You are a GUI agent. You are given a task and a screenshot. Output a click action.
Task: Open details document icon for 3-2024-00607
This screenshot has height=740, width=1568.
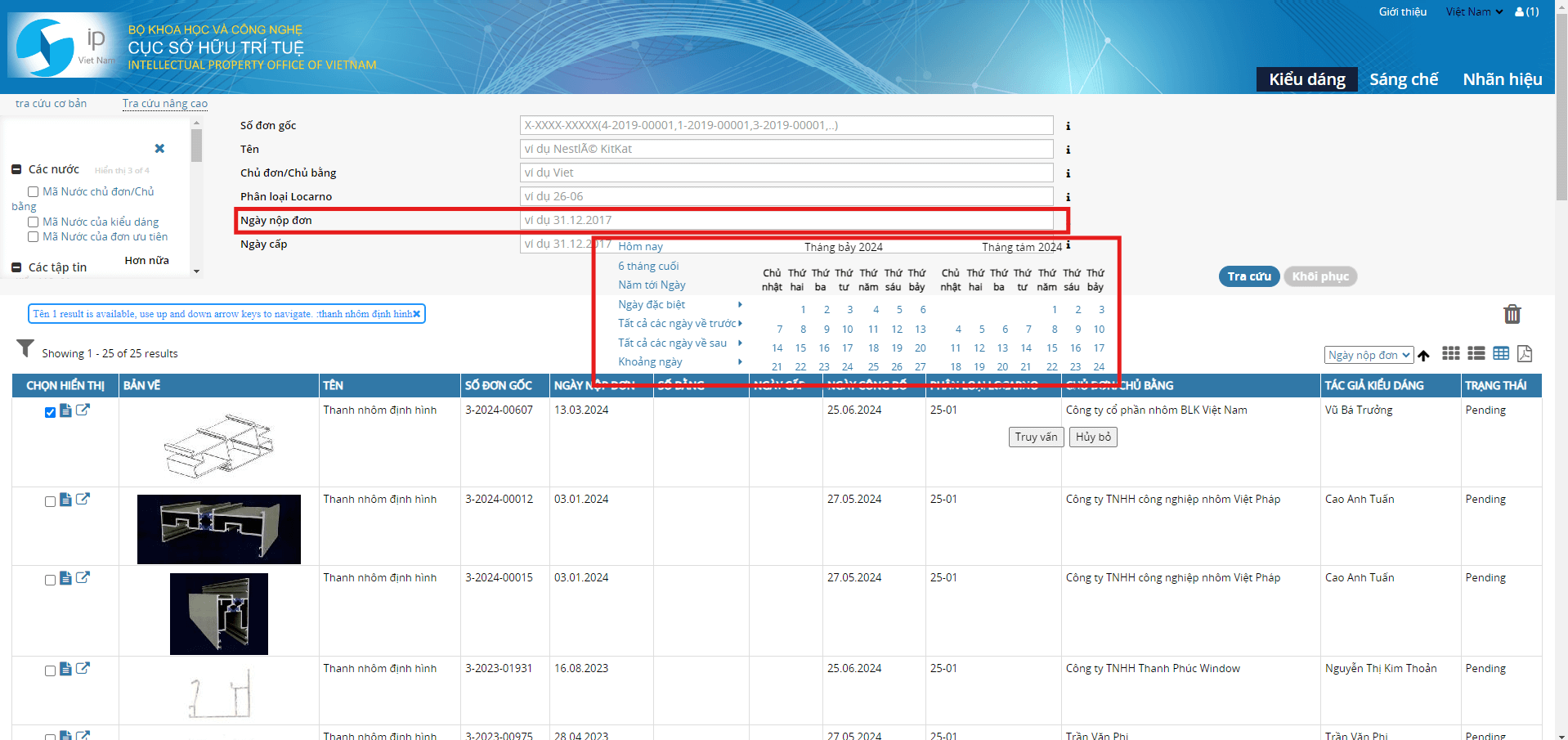[x=65, y=410]
